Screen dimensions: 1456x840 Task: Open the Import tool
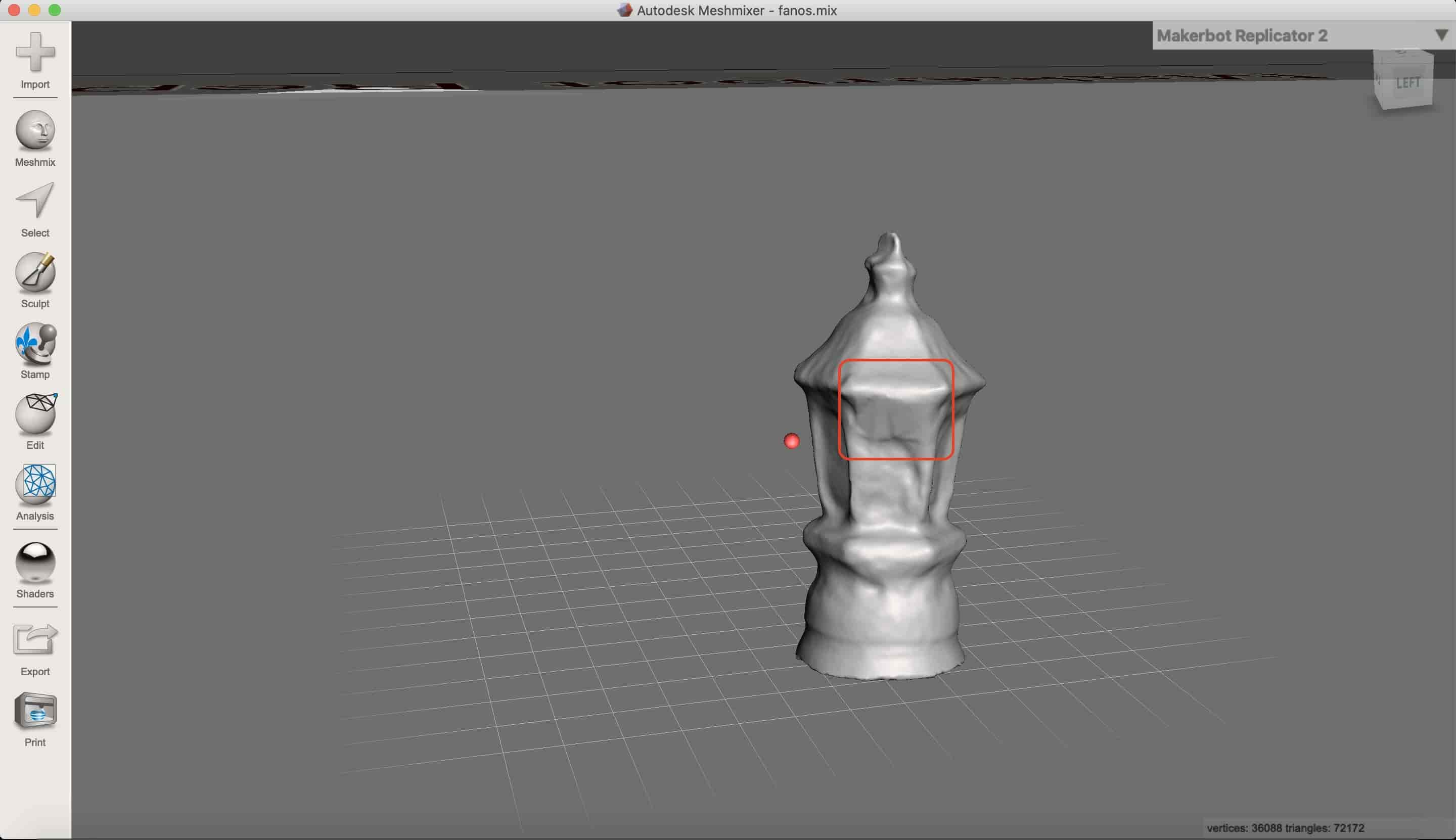[x=35, y=60]
